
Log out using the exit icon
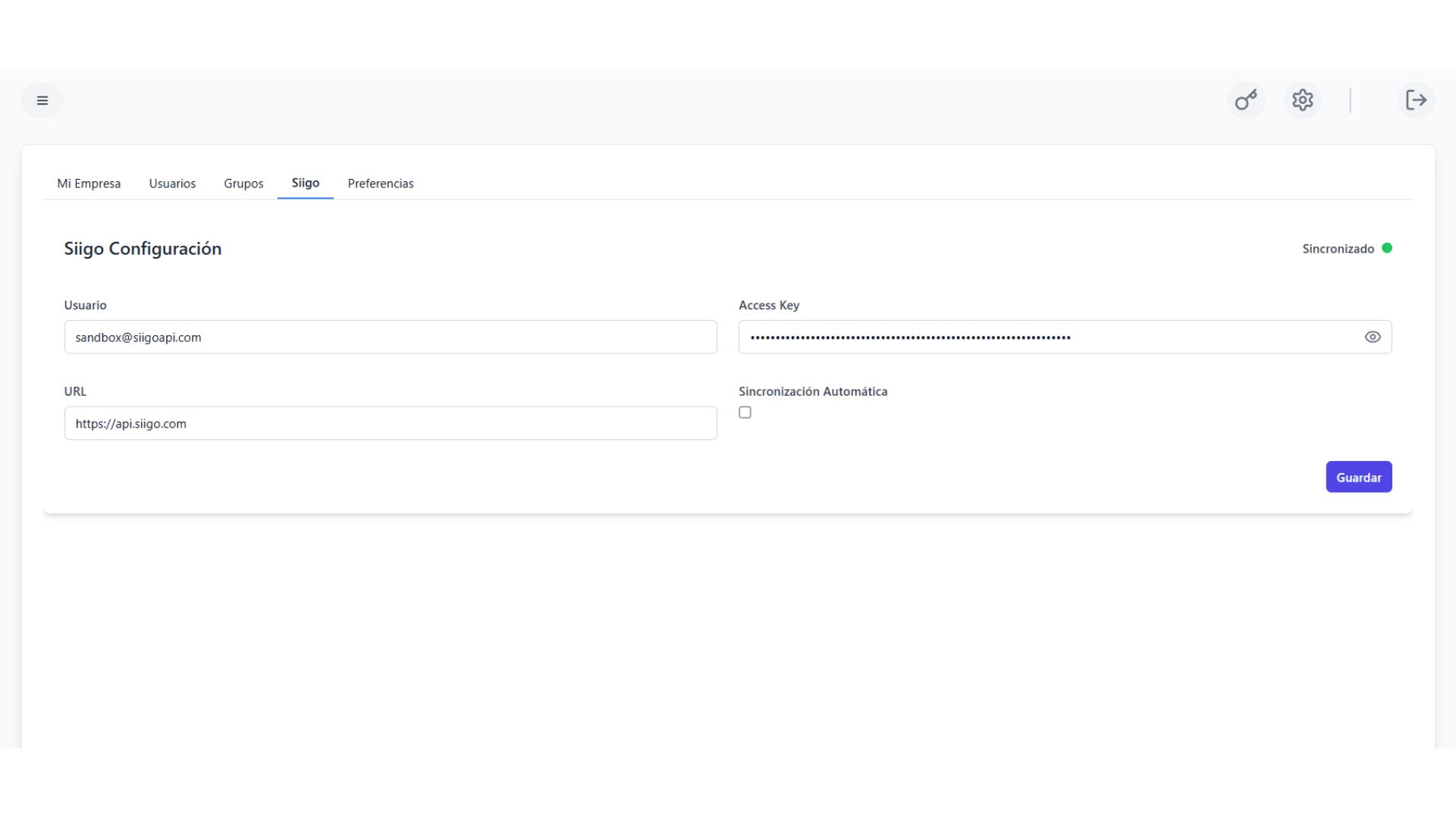(x=1416, y=100)
